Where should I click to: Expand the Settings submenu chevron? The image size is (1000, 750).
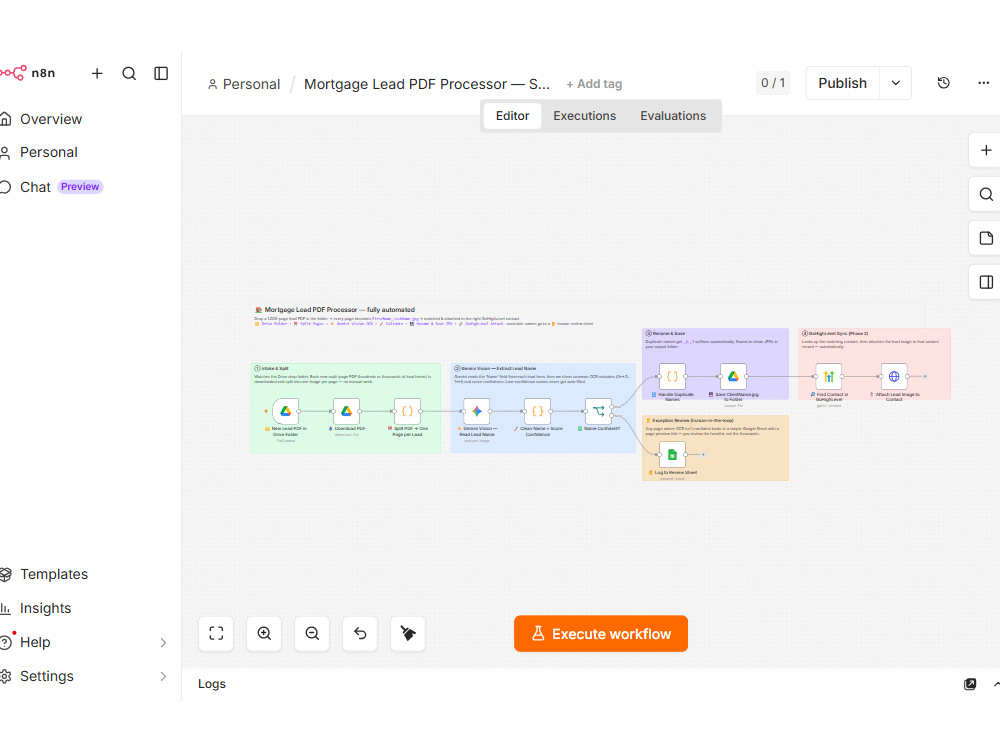click(163, 676)
